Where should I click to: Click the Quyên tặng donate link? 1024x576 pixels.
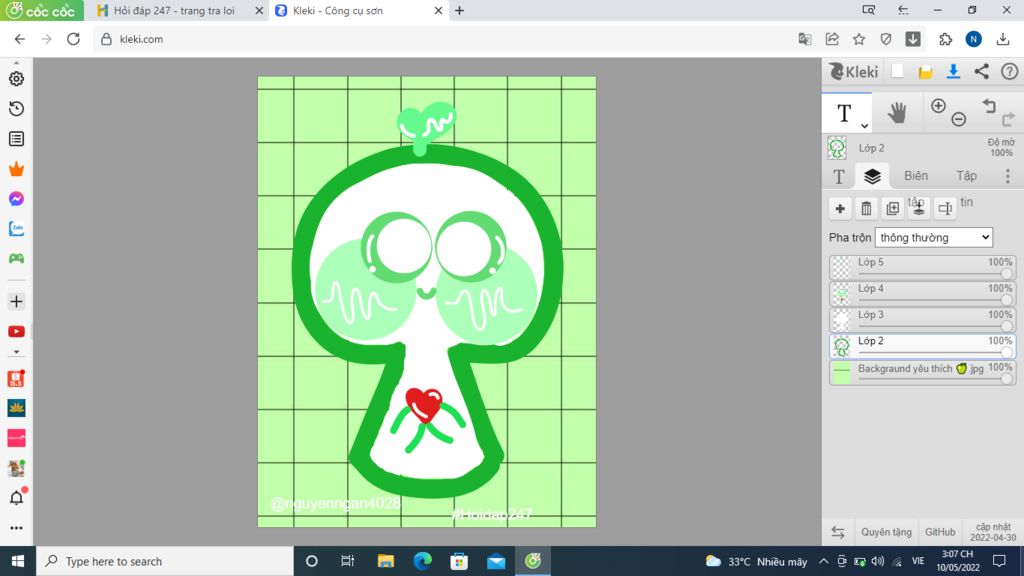(x=886, y=532)
